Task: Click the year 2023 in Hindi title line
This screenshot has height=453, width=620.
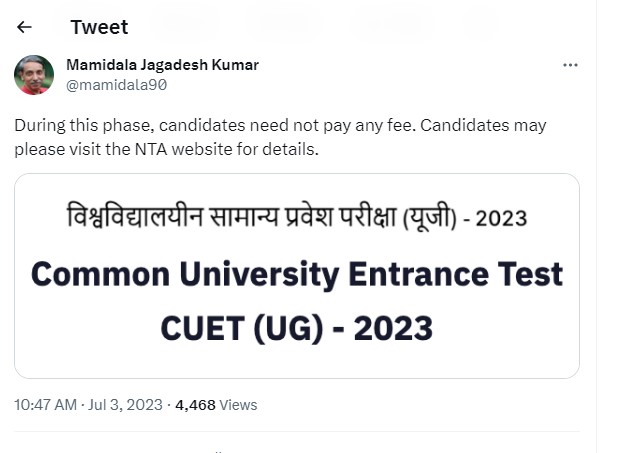Action: tap(500, 218)
